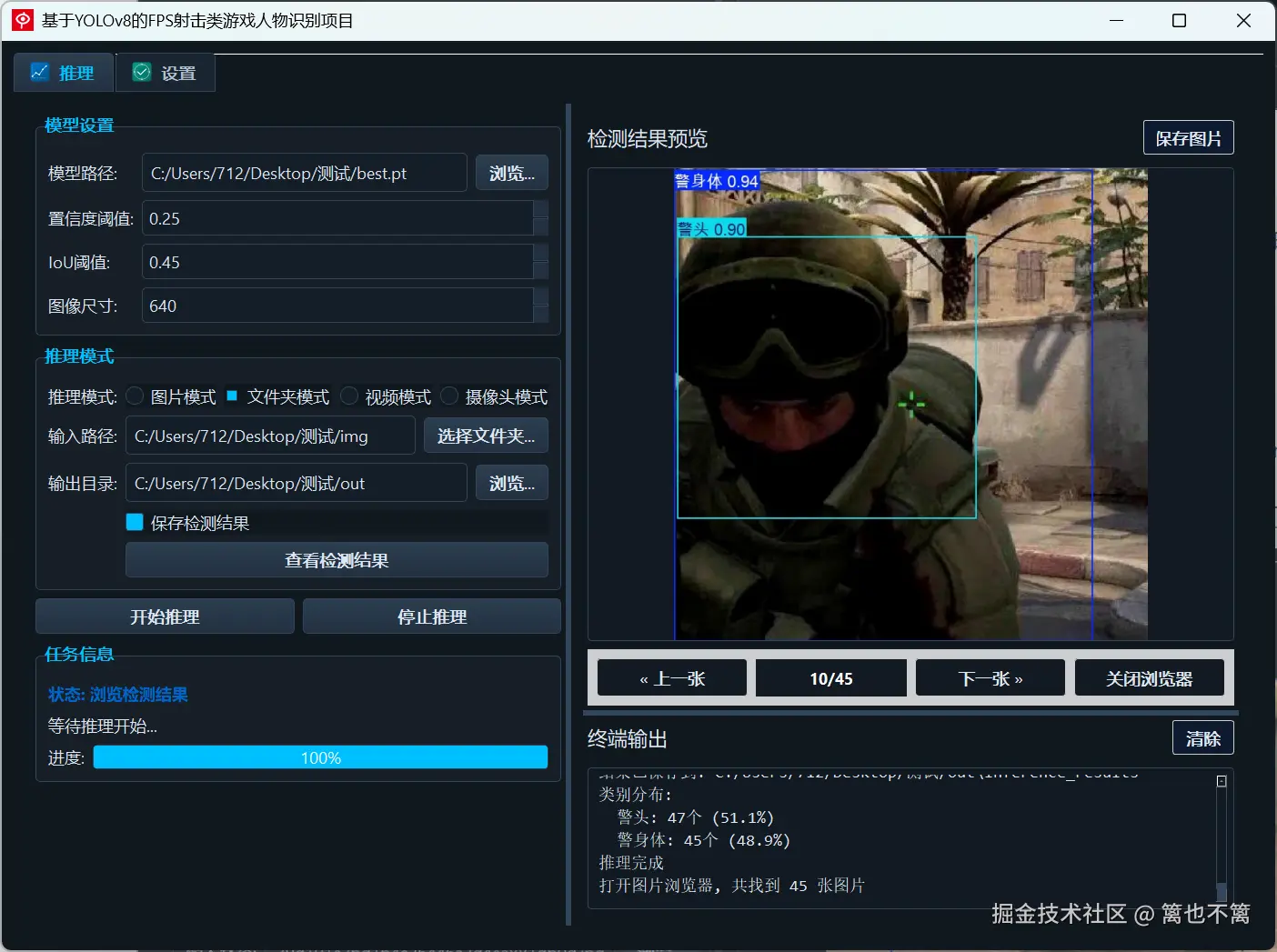Close the image browser with 关闭浏览器
Screen dimensions: 1277x952
[1150, 678]
